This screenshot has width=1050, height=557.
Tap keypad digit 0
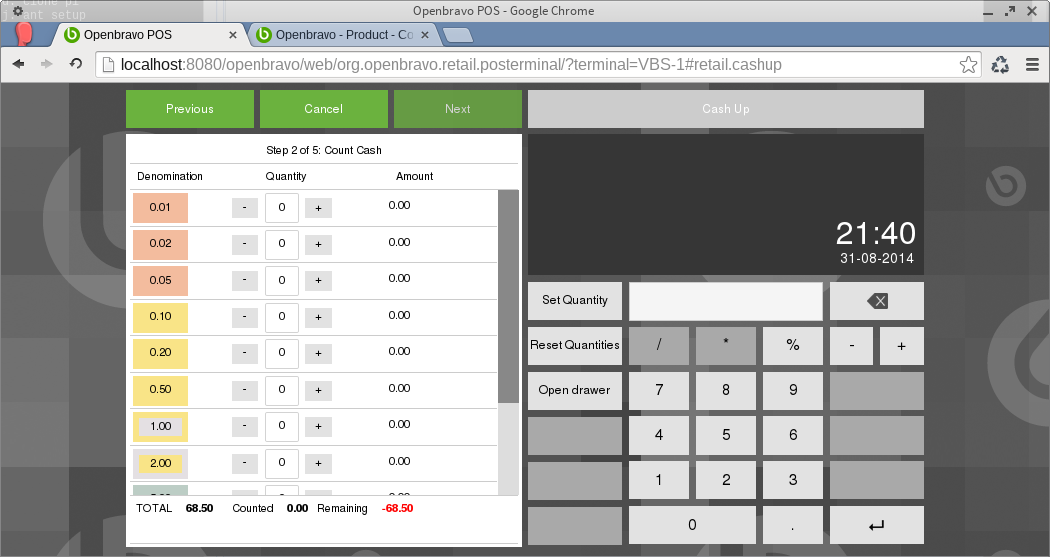(x=692, y=526)
